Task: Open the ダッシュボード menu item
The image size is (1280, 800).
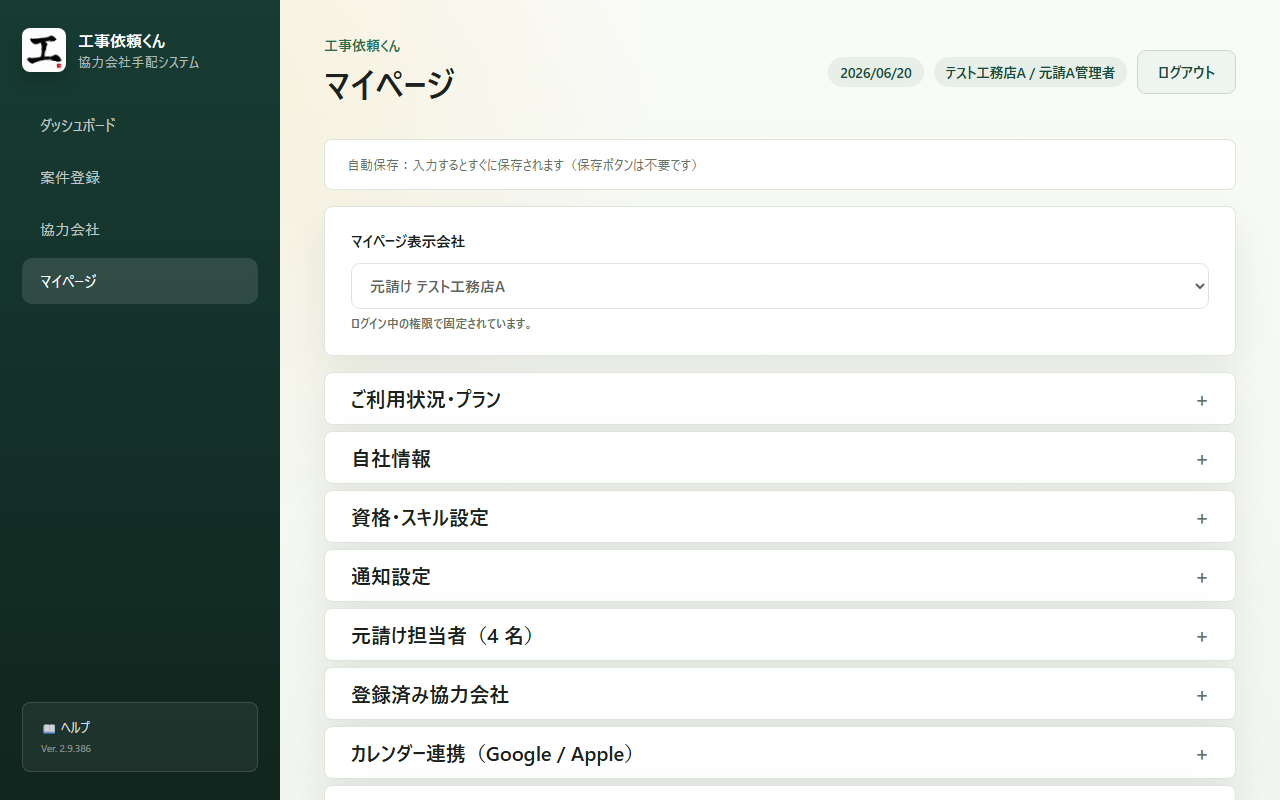Action: 140,125
